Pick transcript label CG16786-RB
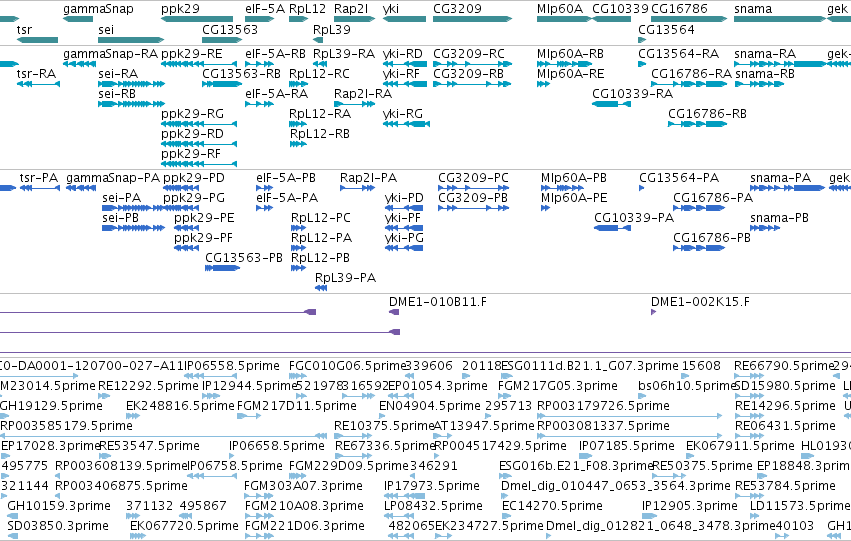This screenshot has height=541, width=851. [707, 114]
